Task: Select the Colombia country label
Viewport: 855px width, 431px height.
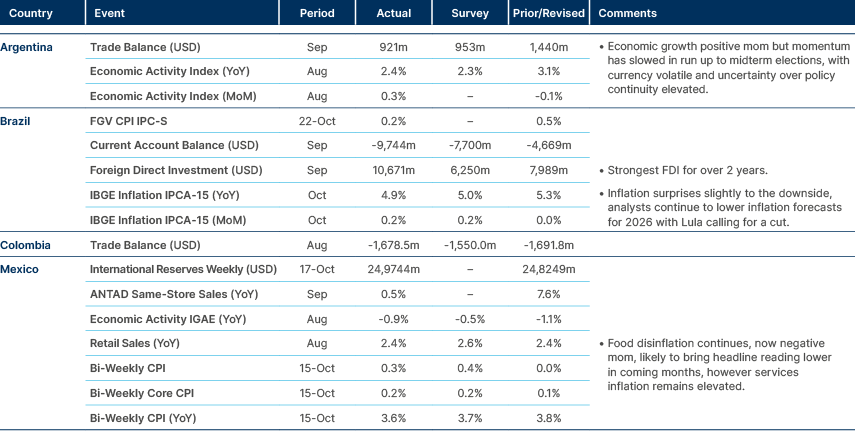Action: coord(25,245)
